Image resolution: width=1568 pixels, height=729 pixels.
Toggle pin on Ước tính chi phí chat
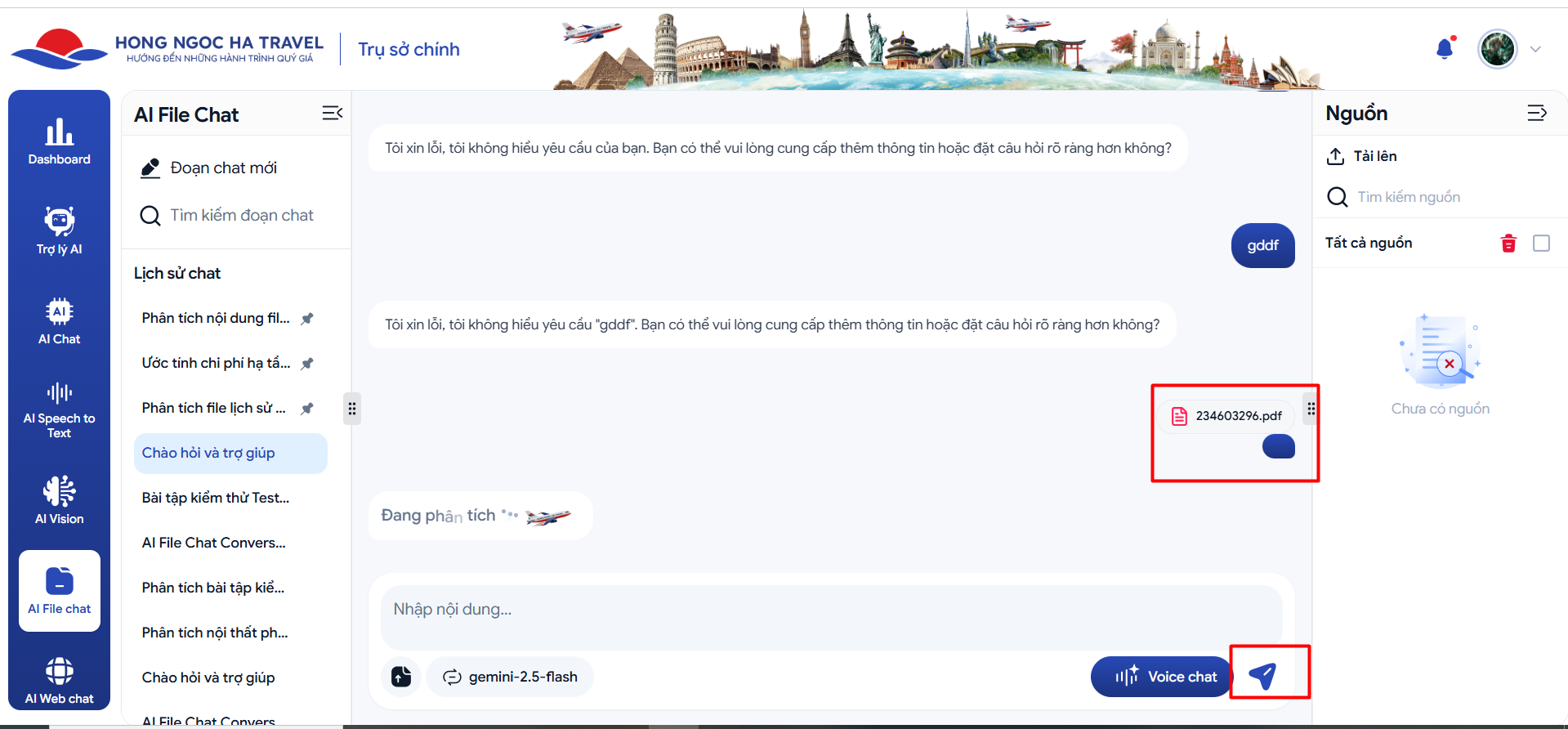click(307, 364)
